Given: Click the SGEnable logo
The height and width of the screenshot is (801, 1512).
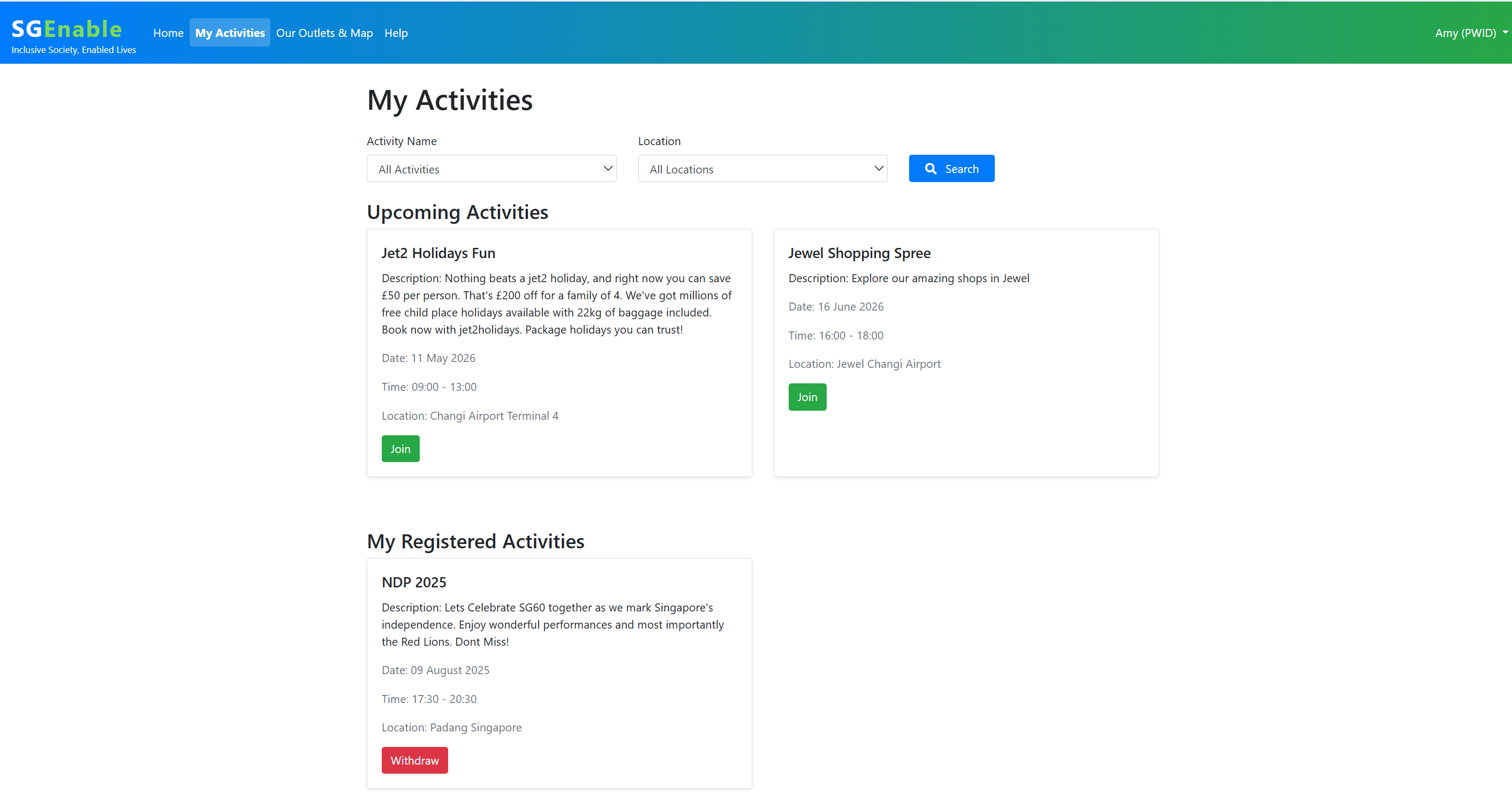Looking at the screenshot, I should [x=66, y=29].
